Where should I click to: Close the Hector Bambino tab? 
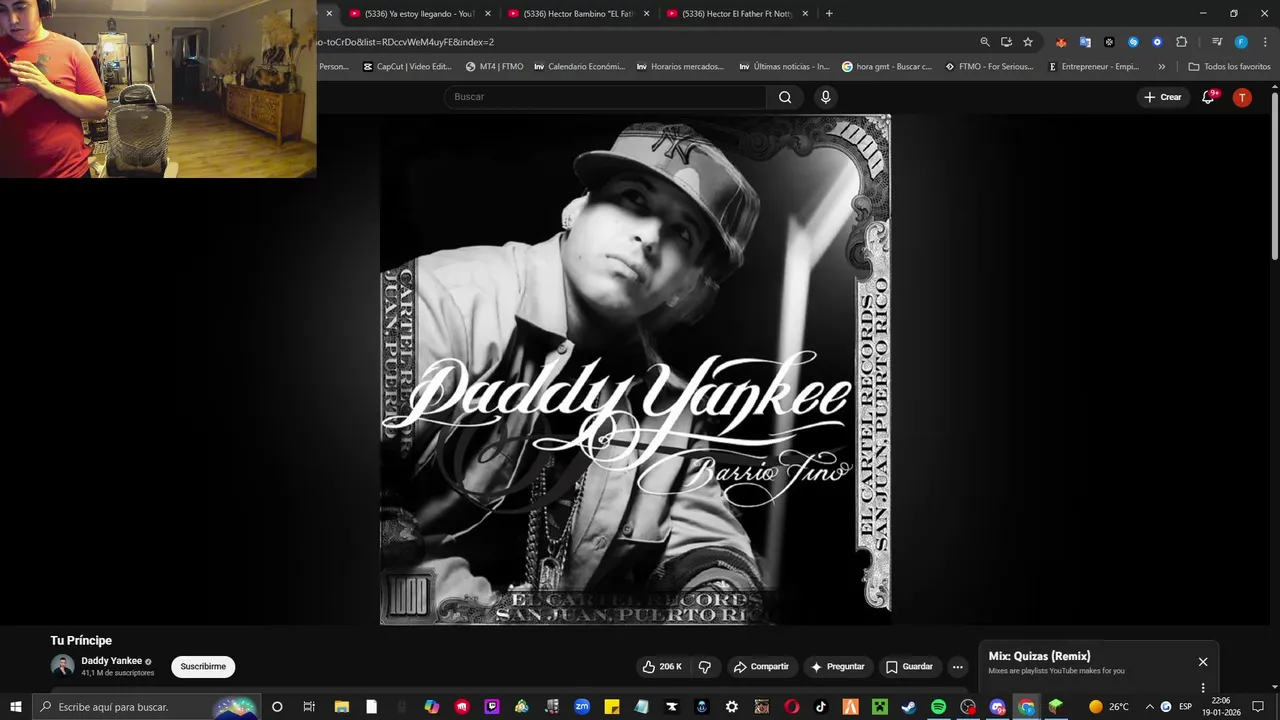(647, 14)
